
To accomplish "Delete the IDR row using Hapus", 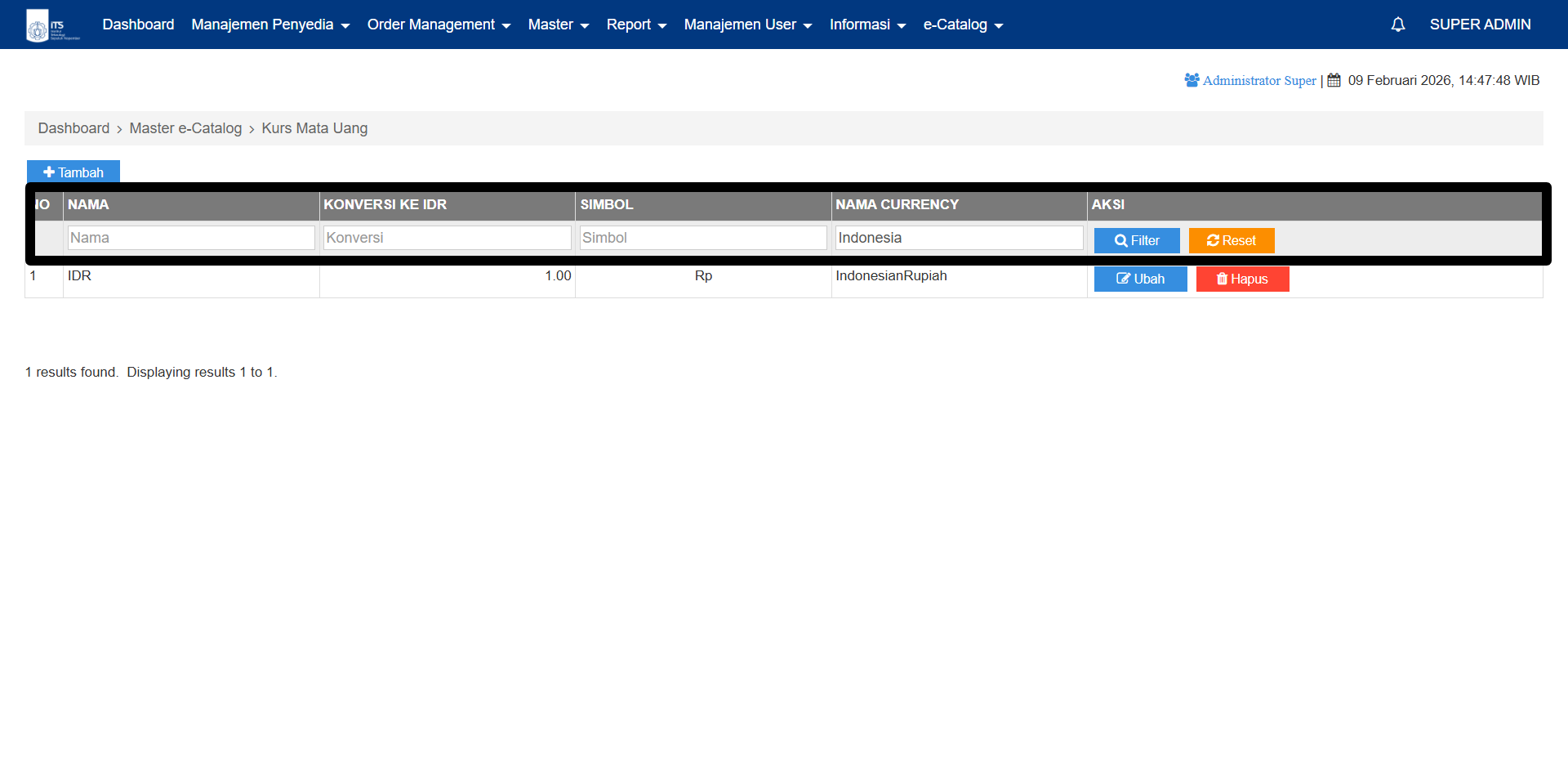I will pos(1241,279).
